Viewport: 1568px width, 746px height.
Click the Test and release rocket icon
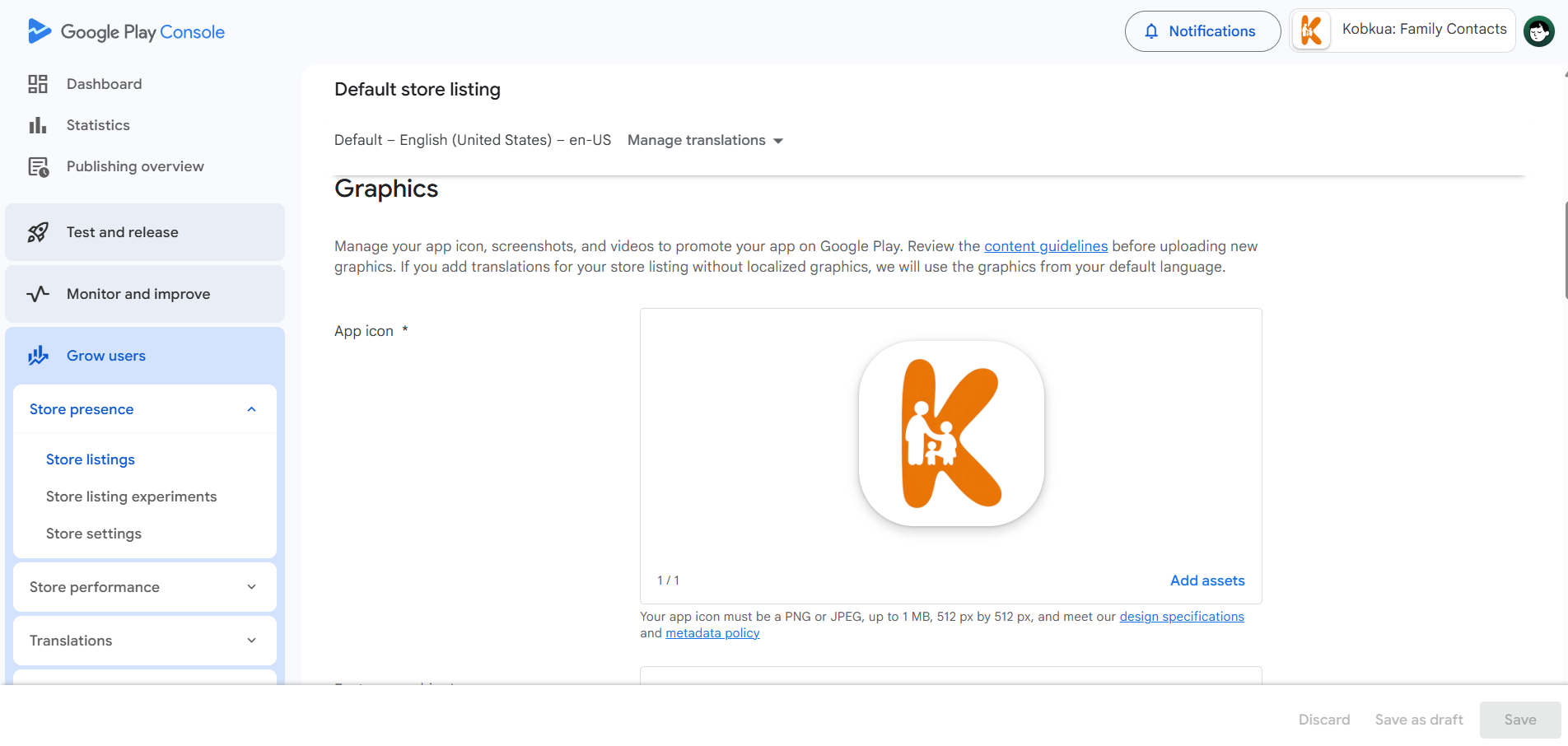pos(37,231)
